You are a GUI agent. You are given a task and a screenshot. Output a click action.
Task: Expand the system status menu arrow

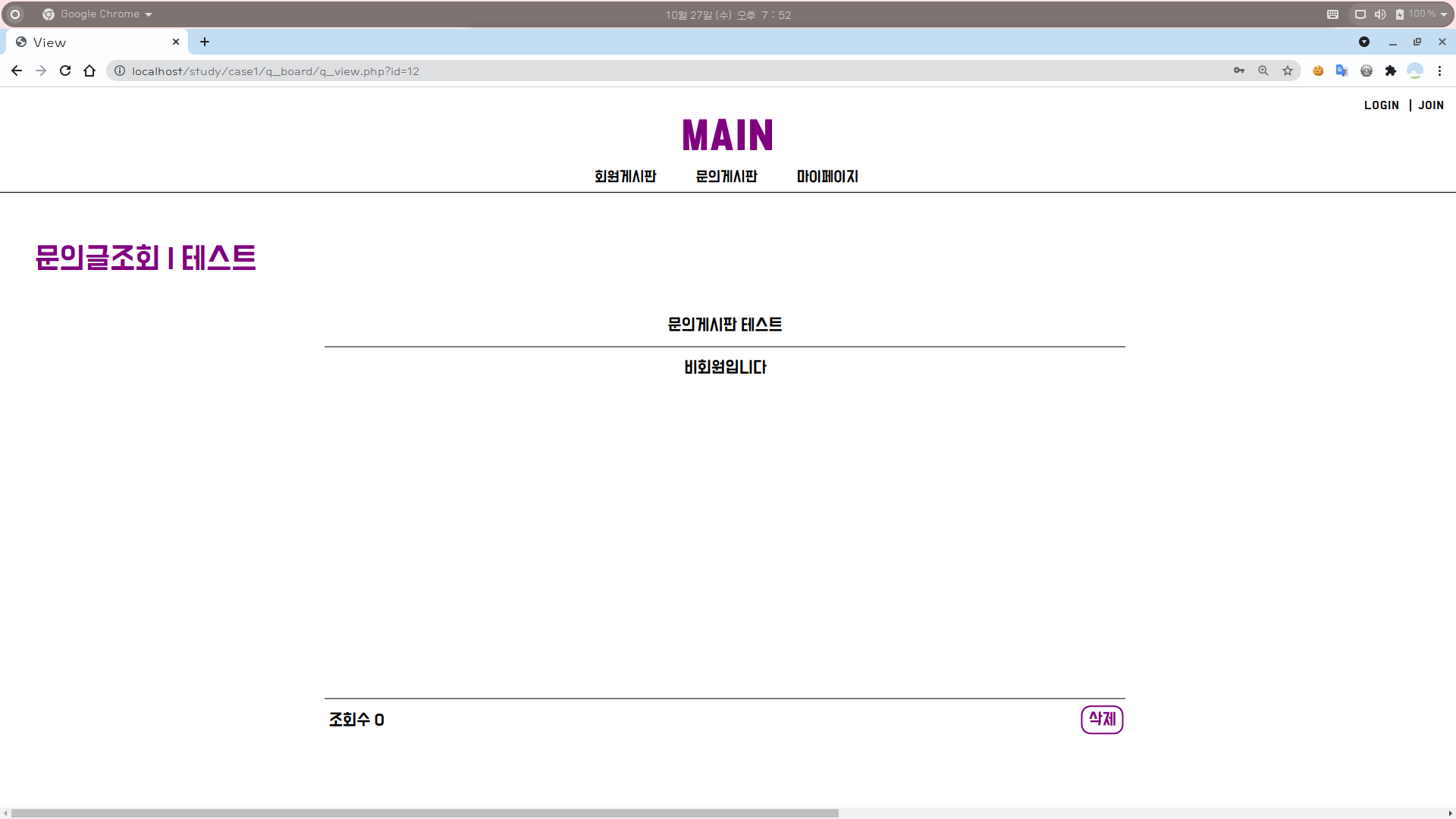(1444, 14)
